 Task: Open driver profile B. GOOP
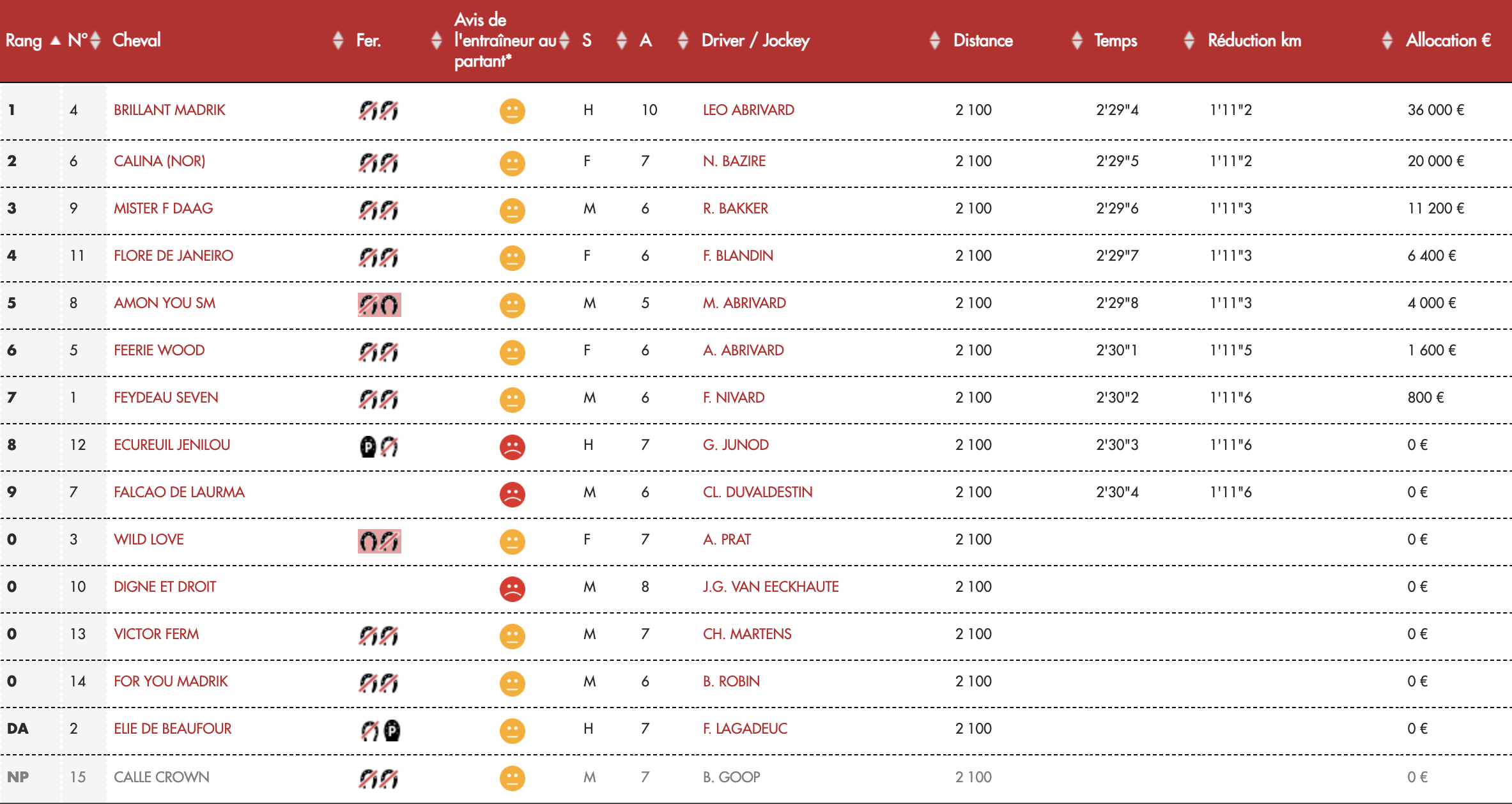point(731,777)
